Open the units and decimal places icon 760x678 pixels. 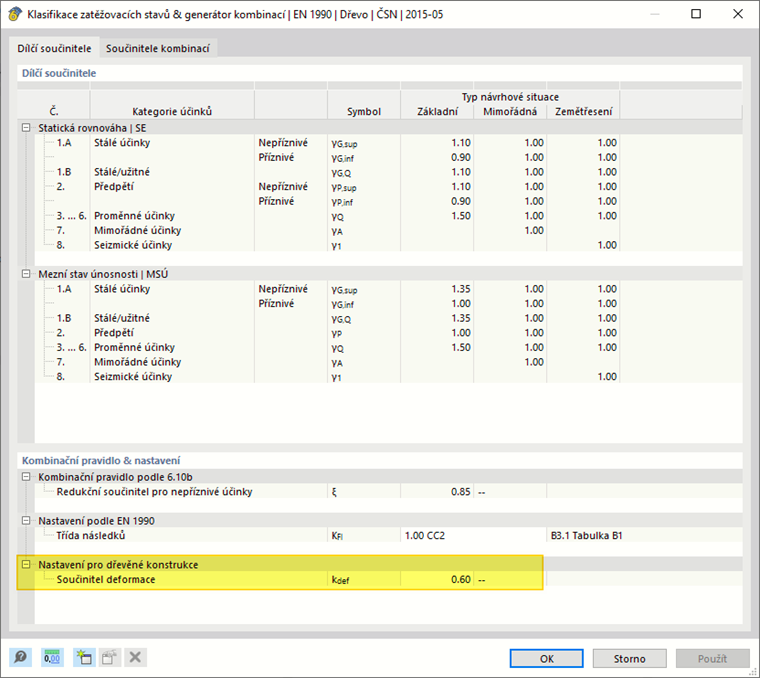[x=52, y=657]
